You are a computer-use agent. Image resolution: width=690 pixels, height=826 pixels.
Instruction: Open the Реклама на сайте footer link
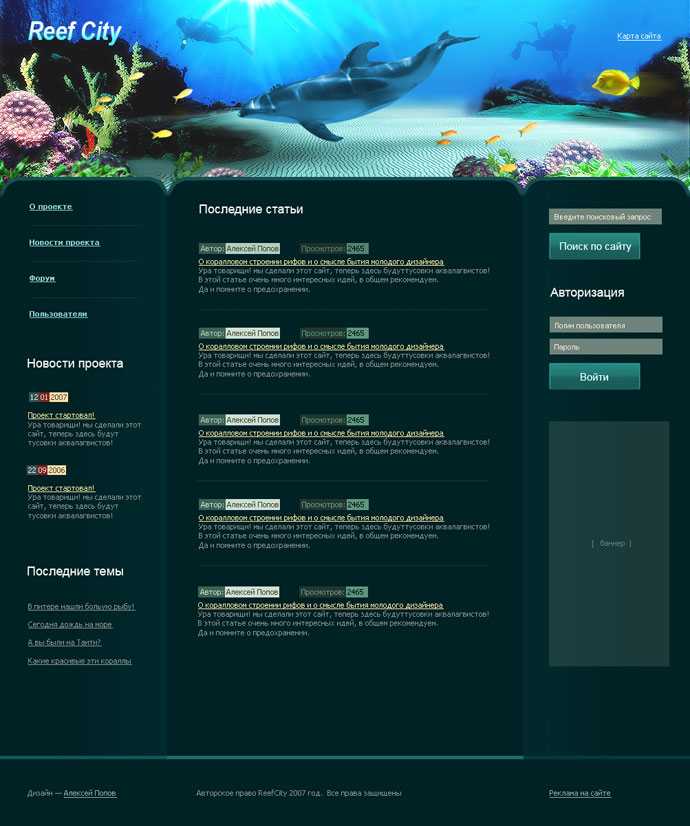(580, 793)
